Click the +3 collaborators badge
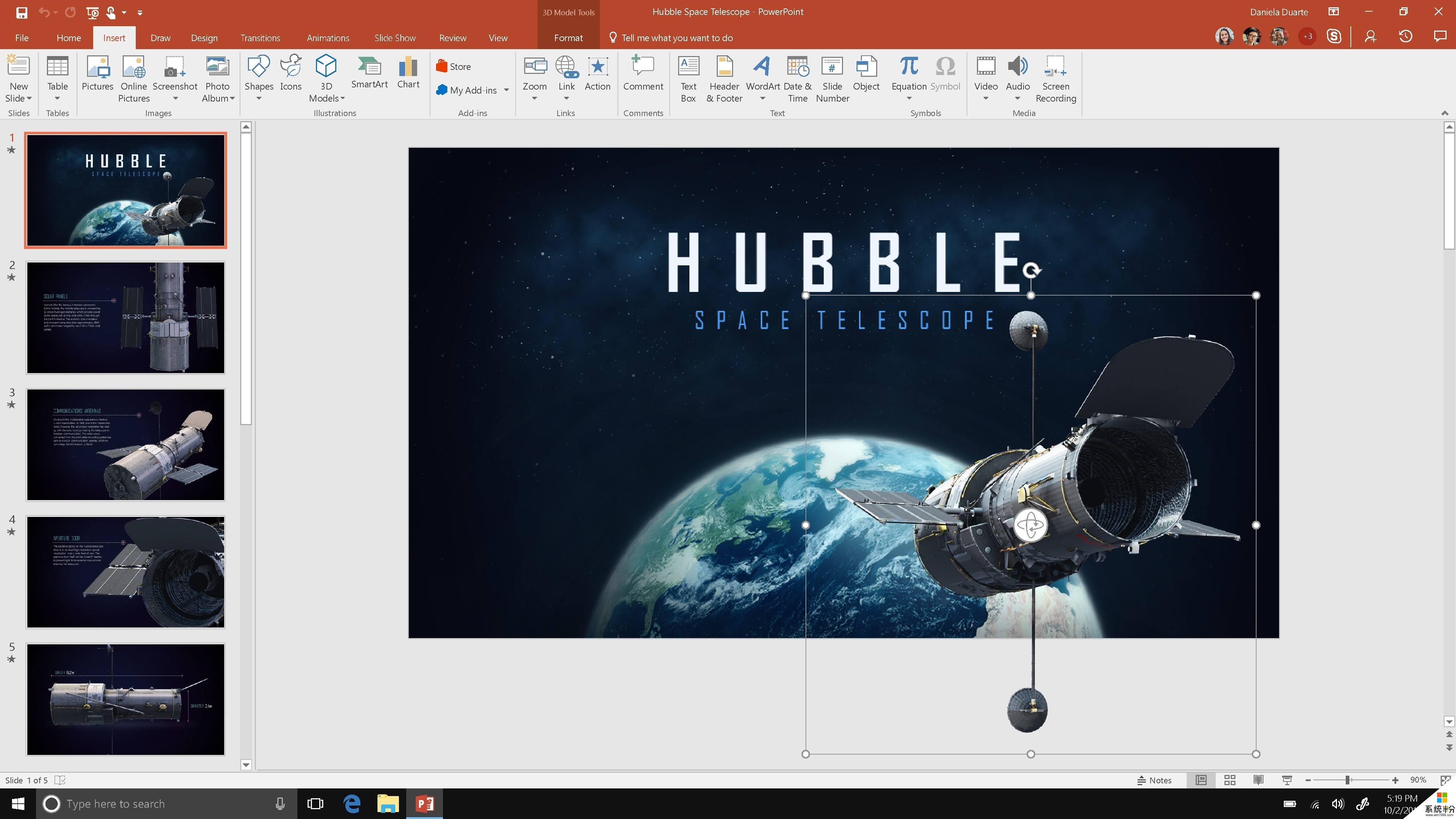This screenshot has width=1456, height=819. point(1307,37)
